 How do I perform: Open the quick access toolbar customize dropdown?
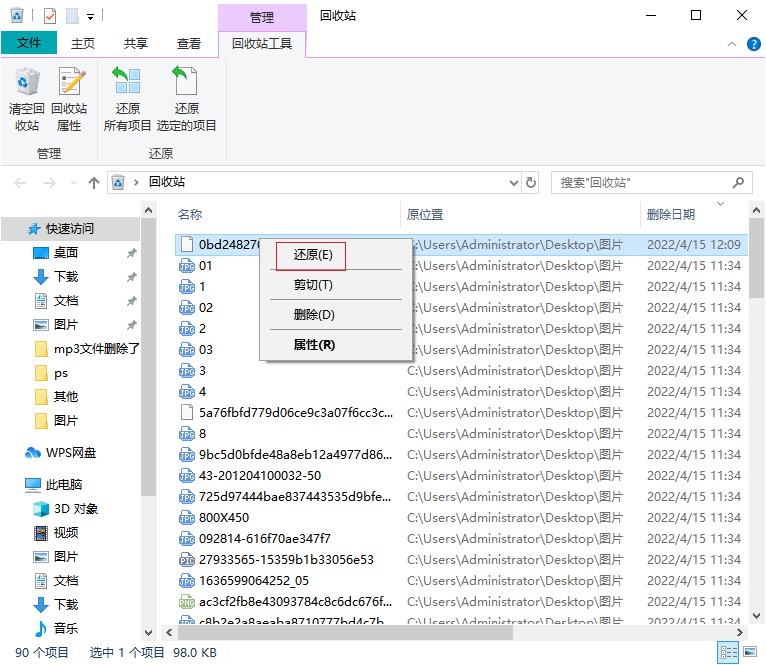pos(90,17)
